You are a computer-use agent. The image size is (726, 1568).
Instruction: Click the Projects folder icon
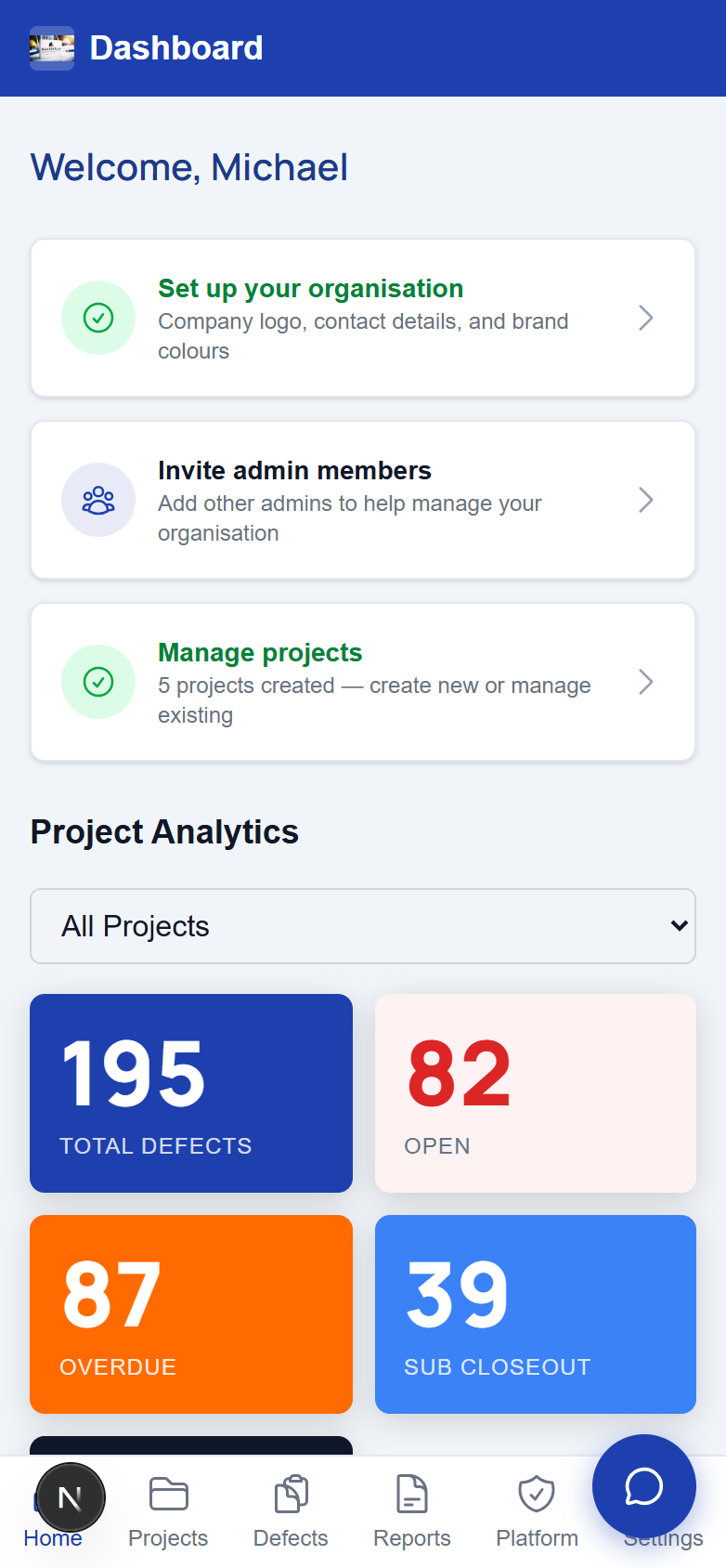coord(168,1495)
